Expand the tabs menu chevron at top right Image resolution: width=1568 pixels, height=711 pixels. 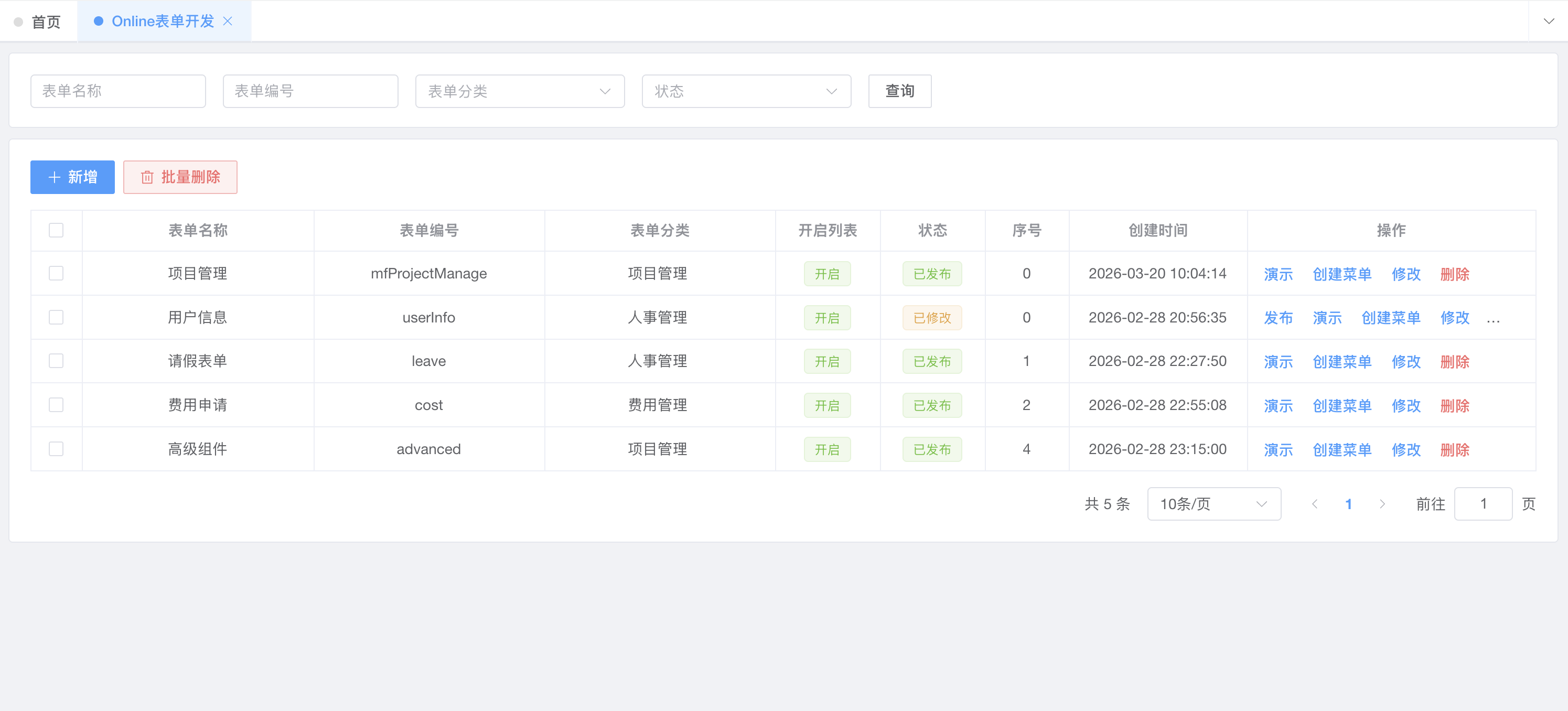click(x=1549, y=21)
